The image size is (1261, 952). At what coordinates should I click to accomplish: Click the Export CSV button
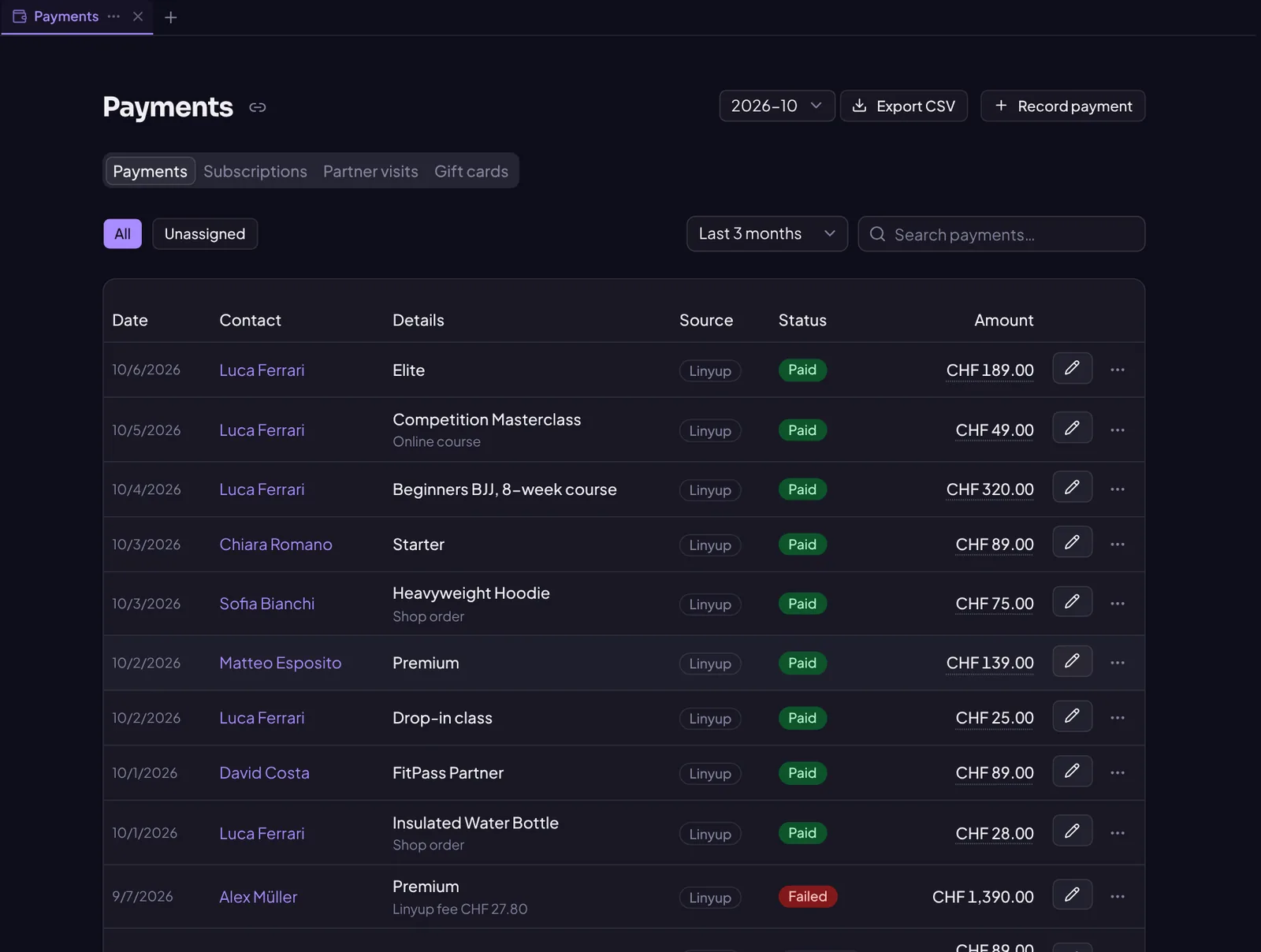tap(904, 106)
